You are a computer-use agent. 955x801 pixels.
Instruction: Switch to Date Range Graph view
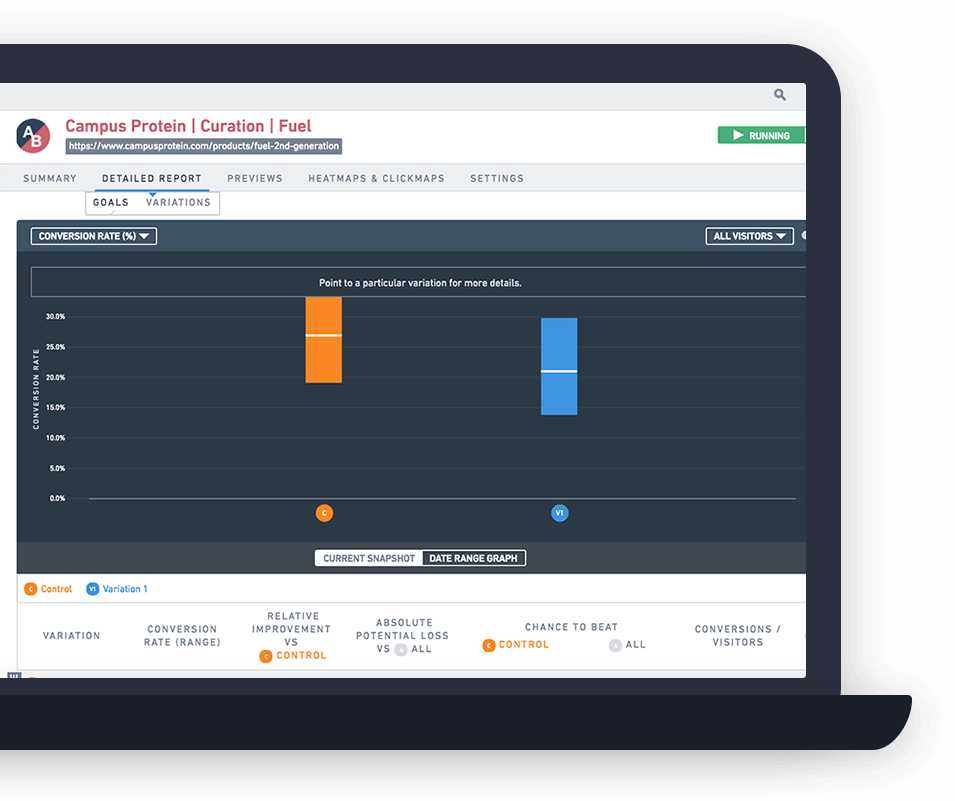473,558
